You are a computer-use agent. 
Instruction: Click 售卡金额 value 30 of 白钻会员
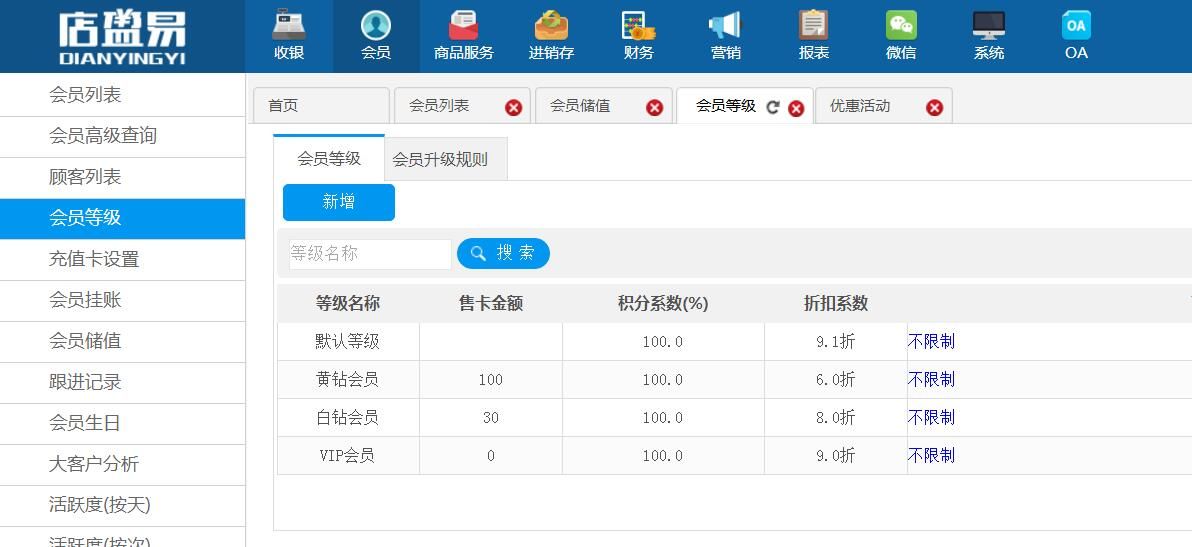[491, 418]
